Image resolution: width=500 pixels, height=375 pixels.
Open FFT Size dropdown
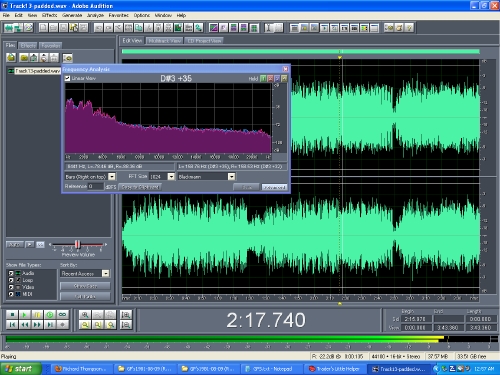[x=171, y=177]
